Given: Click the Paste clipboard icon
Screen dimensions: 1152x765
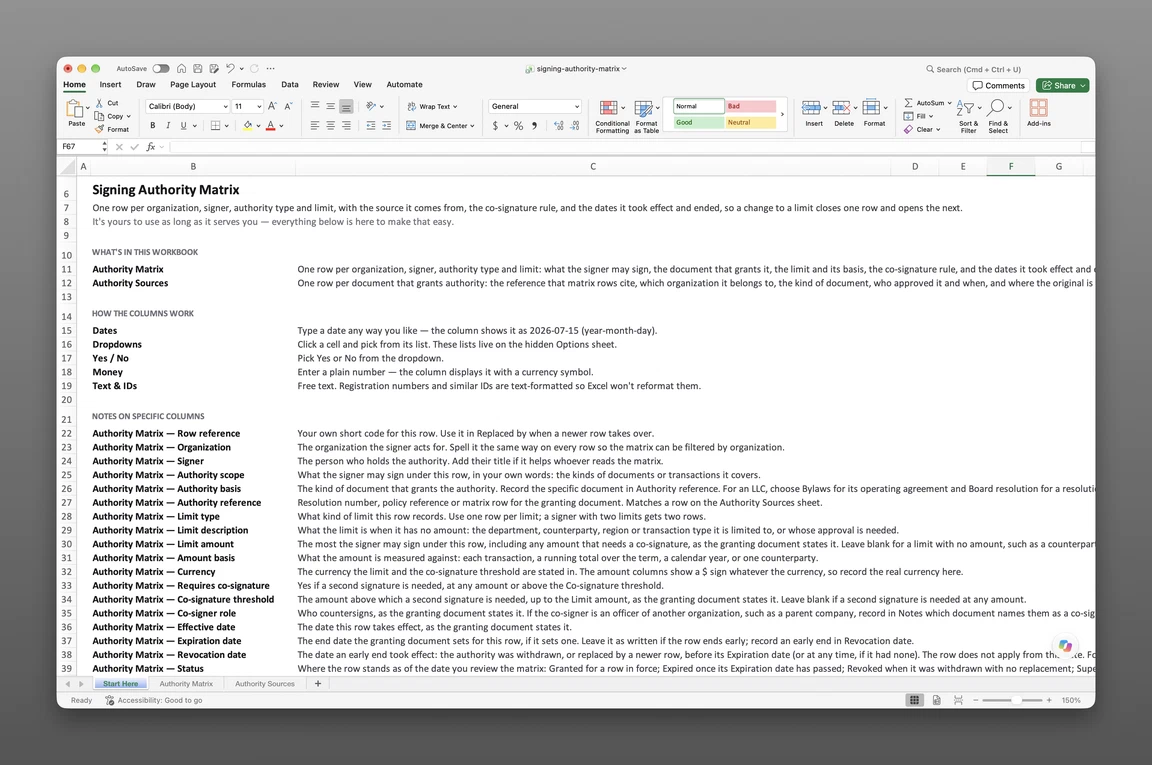Looking at the screenshot, I should [75, 109].
